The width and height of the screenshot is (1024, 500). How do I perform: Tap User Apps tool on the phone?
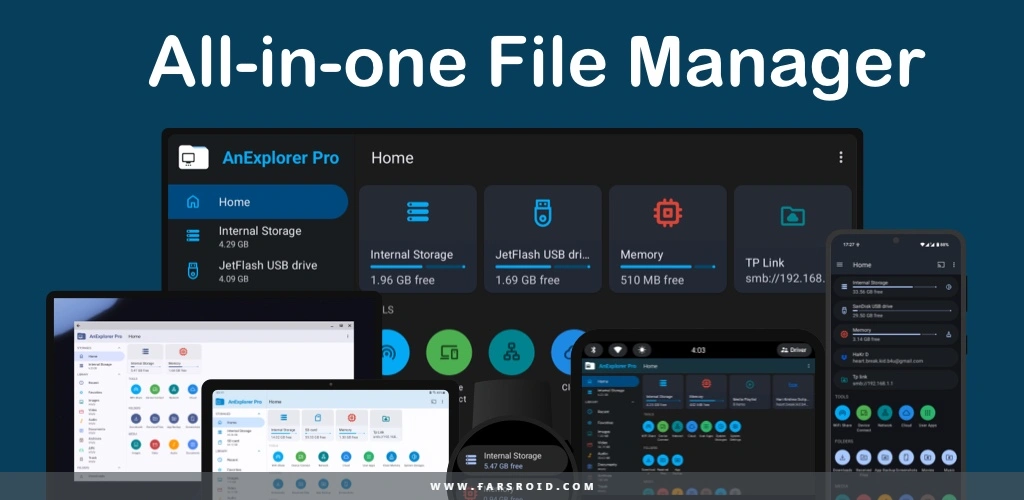(928, 413)
